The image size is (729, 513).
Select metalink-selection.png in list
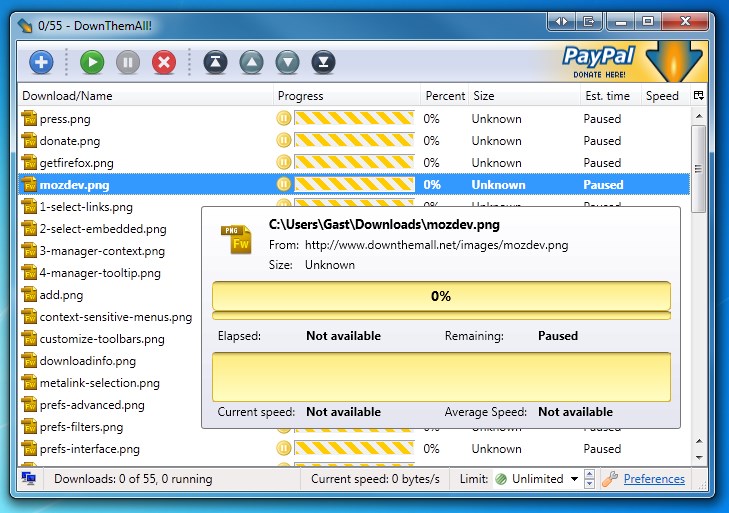coord(99,383)
